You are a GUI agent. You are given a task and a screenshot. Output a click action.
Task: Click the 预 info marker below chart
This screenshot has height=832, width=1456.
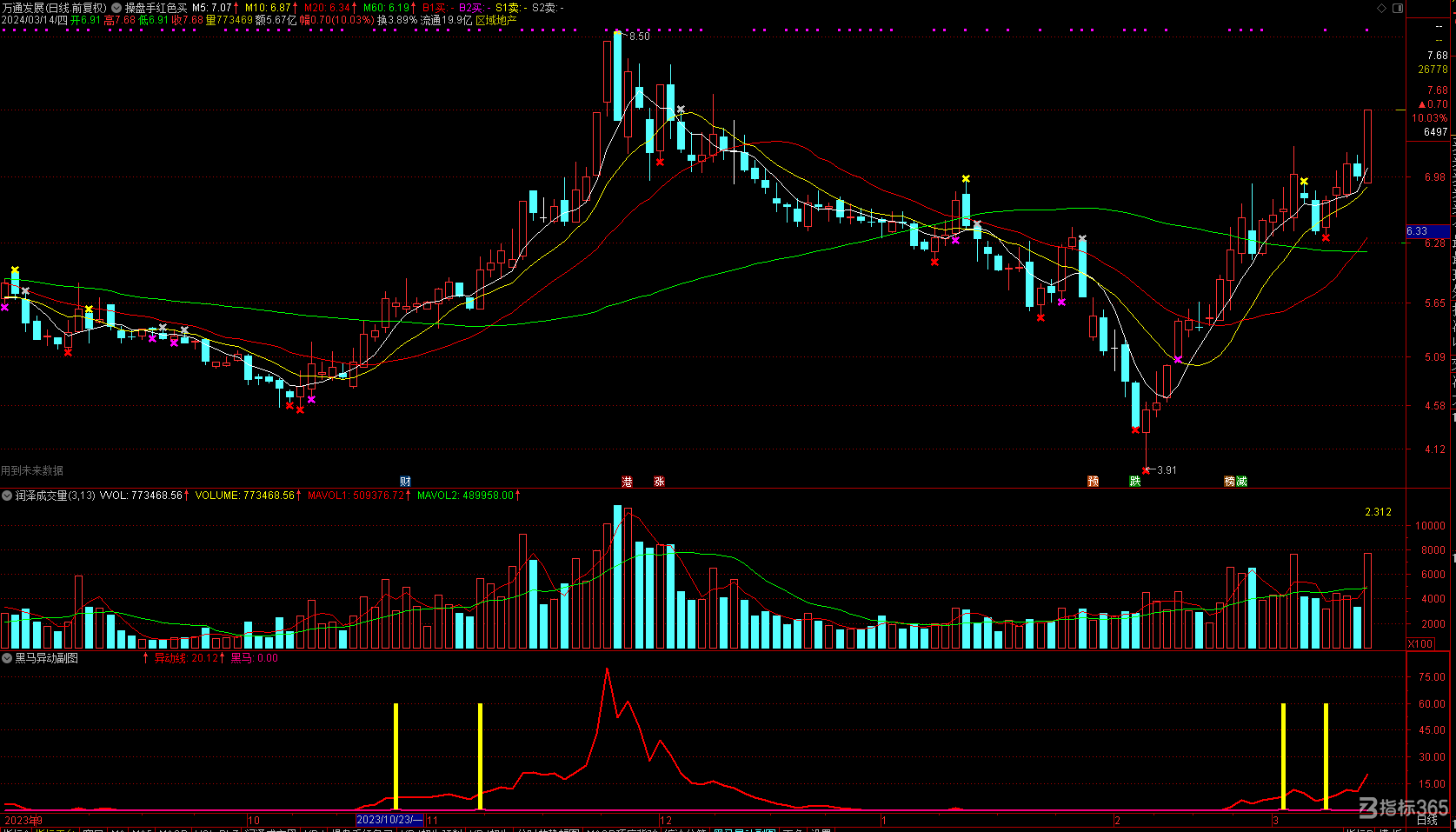(1093, 482)
